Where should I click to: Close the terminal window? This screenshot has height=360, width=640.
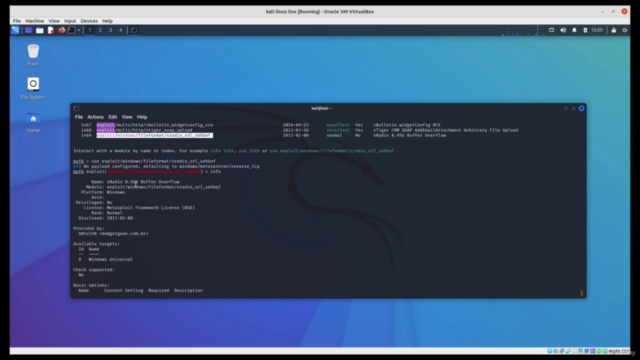[581, 108]
